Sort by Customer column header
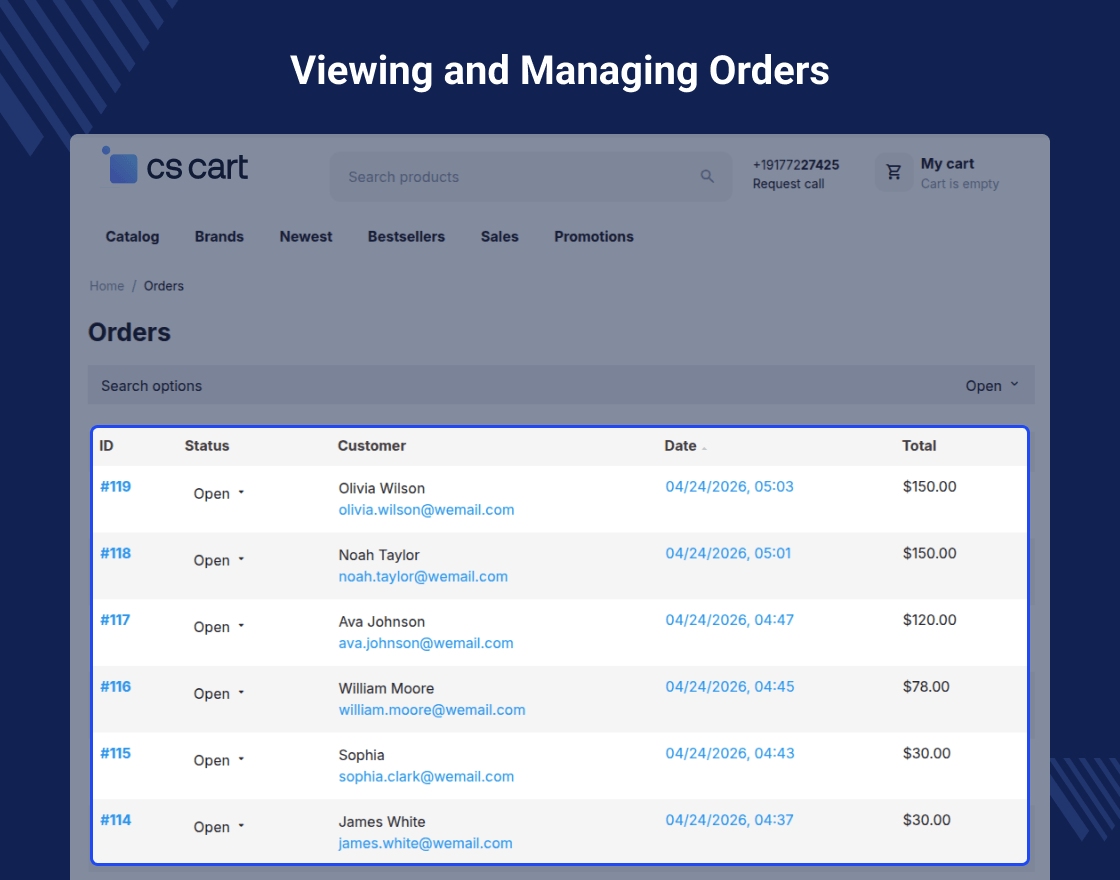The height and width of the screenshot is (880, 1120). coord(371,446)
